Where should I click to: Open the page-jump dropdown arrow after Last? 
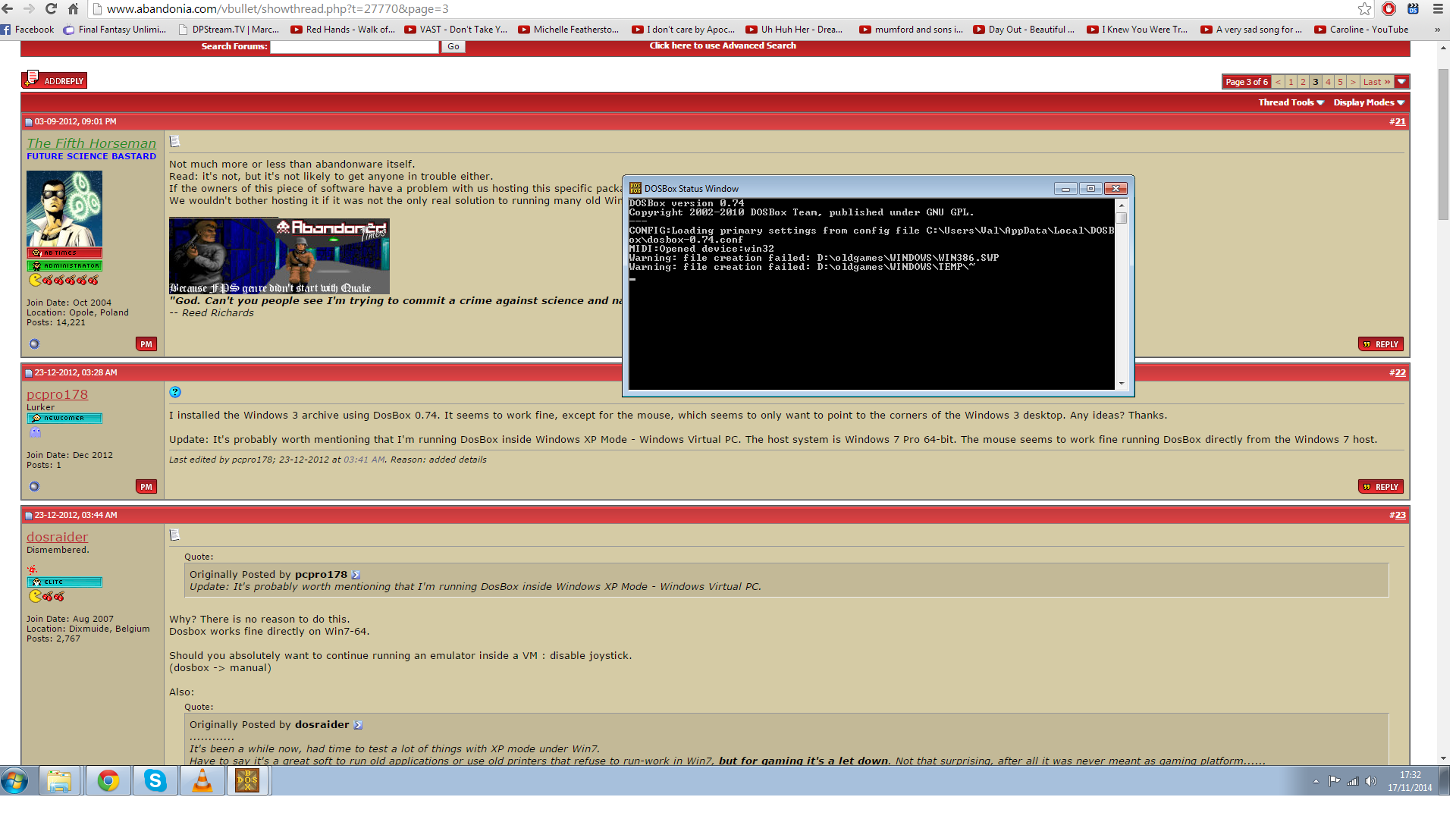(x=1401, y=82)
